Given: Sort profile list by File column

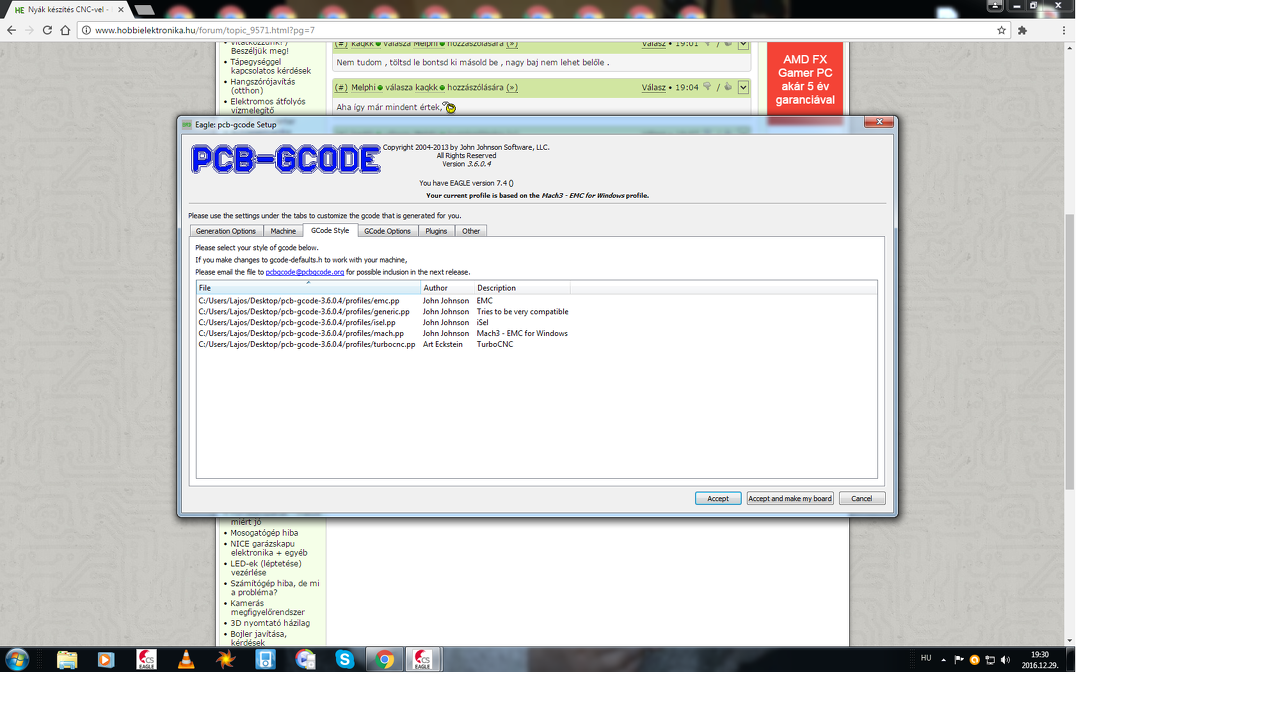Looking at the screenshot, I should [x=308, y=288].
